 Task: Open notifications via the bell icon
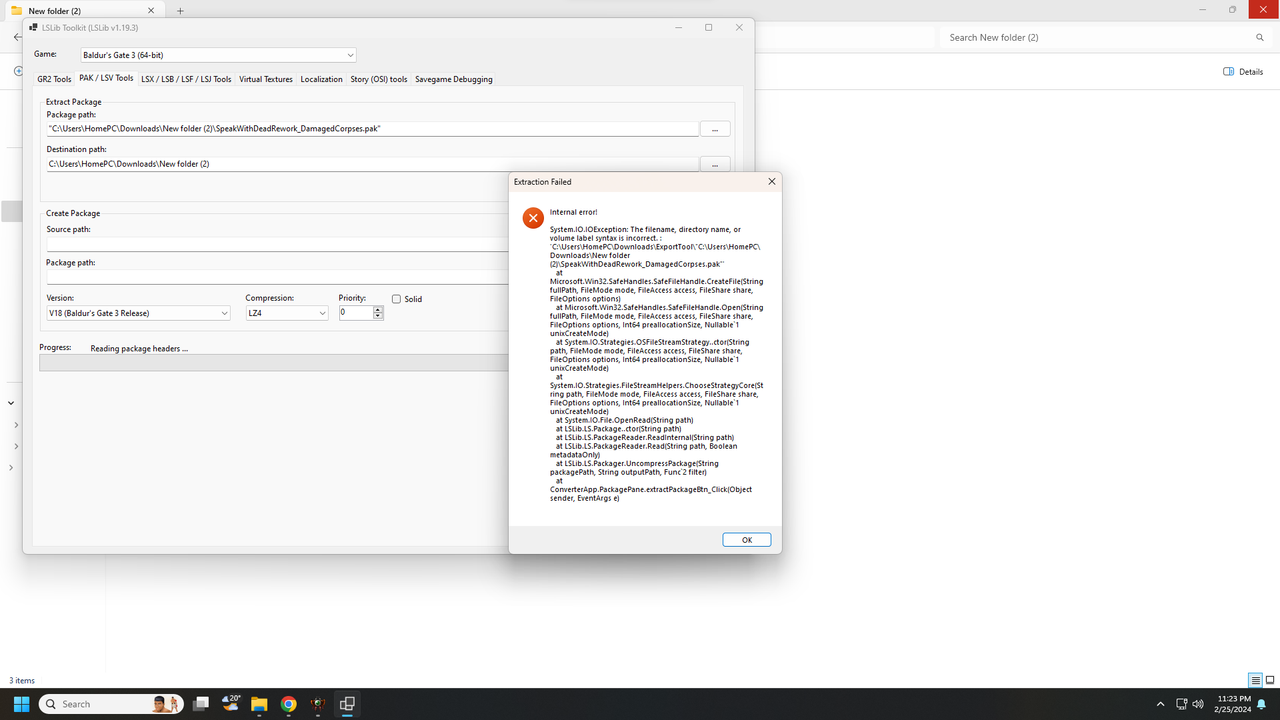(1262, 704)
